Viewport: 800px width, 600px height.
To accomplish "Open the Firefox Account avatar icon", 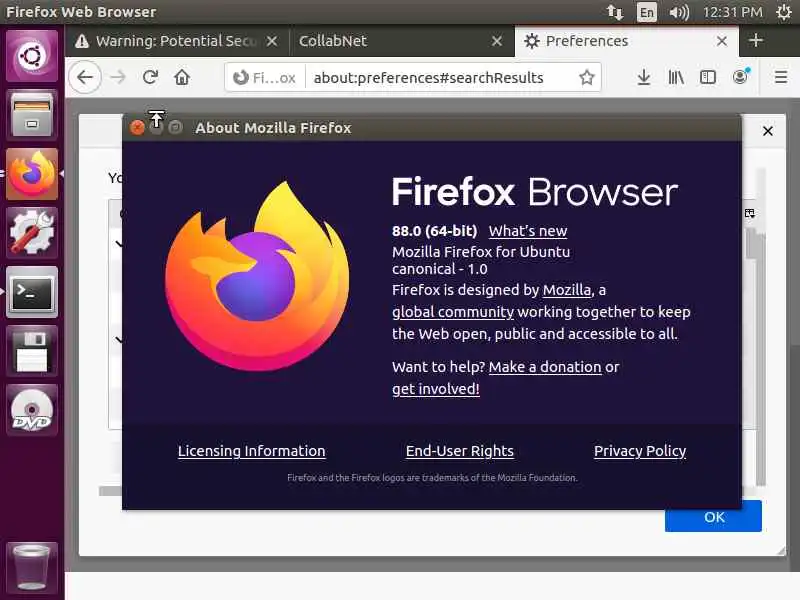I will [x=740, y=77].
